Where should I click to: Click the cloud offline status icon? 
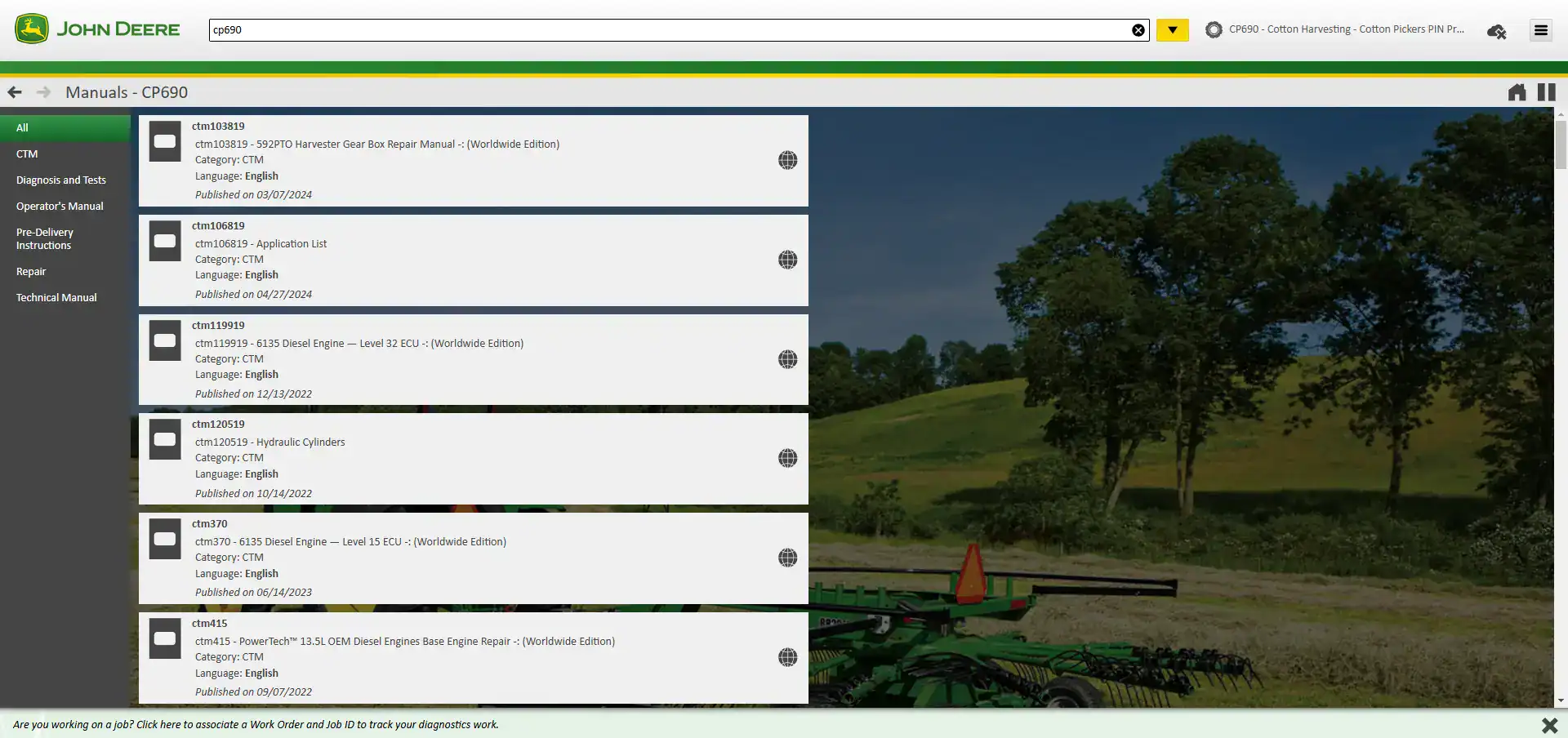click(1497, 31)
